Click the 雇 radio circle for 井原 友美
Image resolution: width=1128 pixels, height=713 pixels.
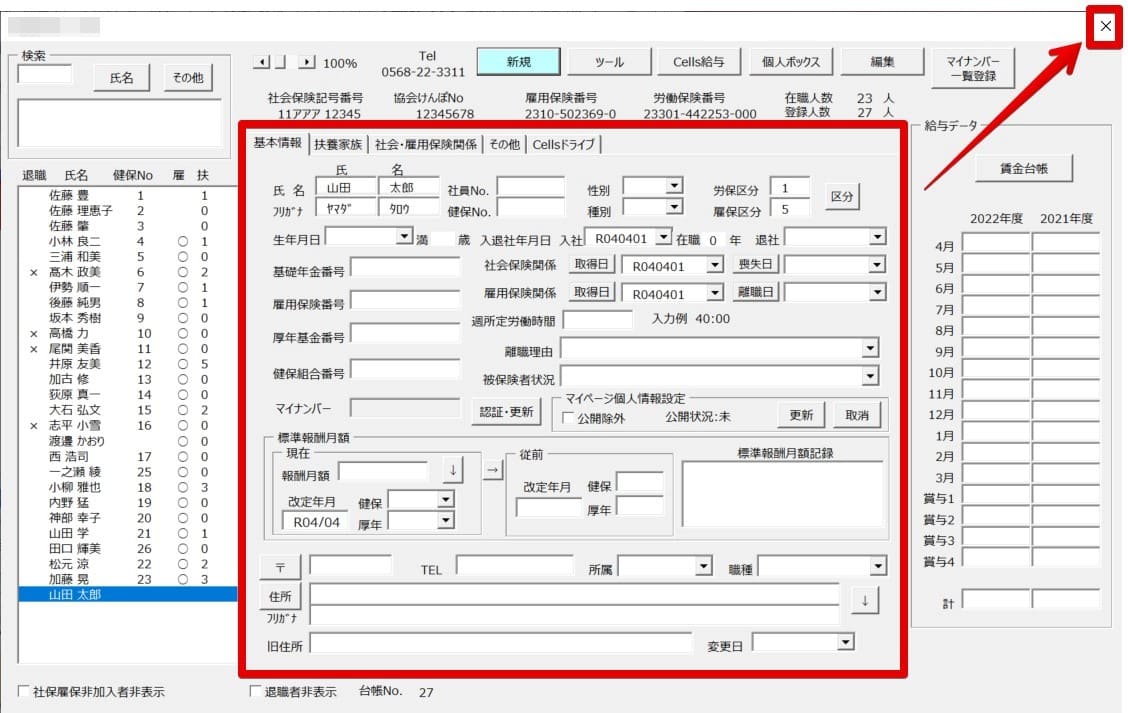(183, 364)
